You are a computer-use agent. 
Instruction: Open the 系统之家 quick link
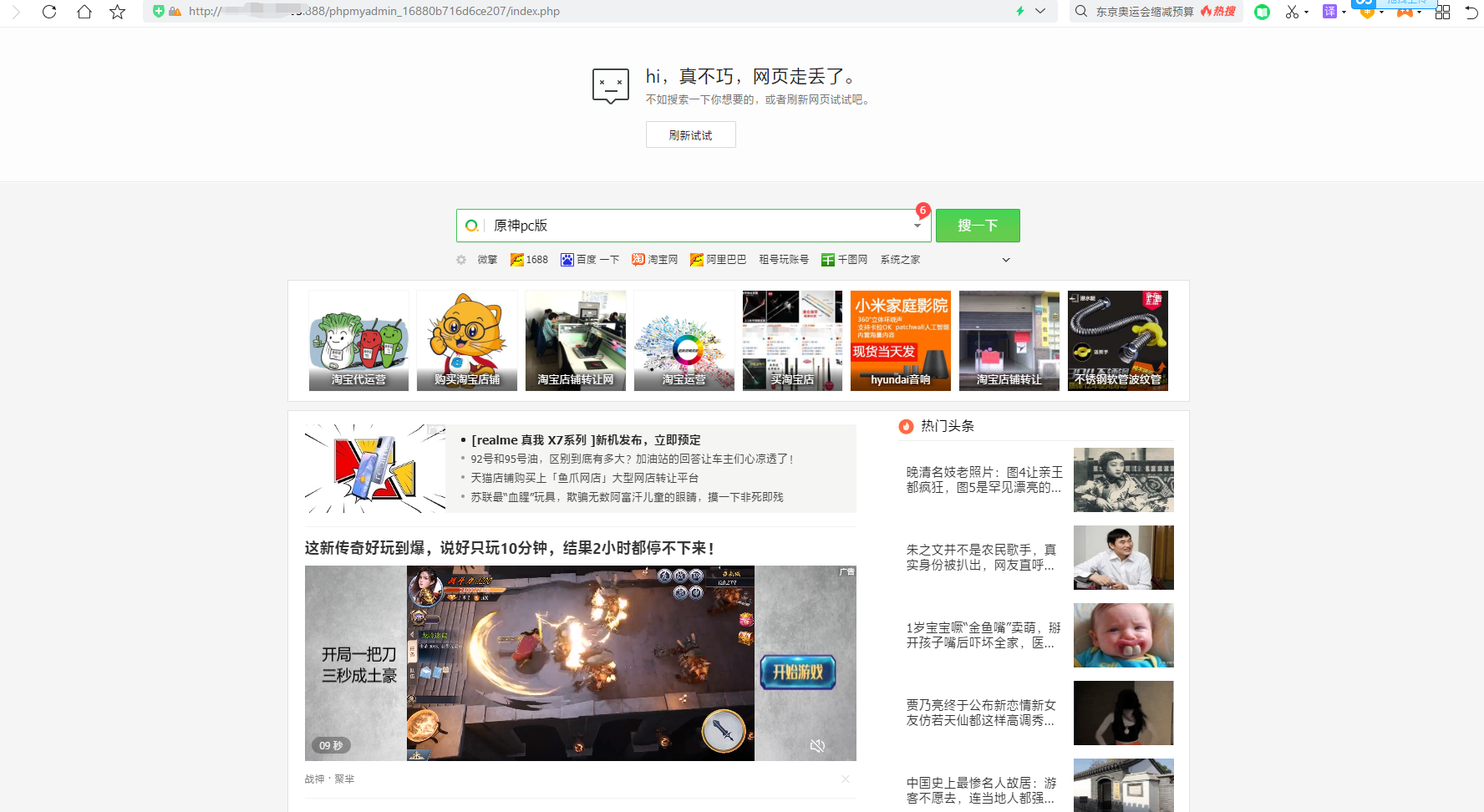pyautogui.click(x=900, y=260)
